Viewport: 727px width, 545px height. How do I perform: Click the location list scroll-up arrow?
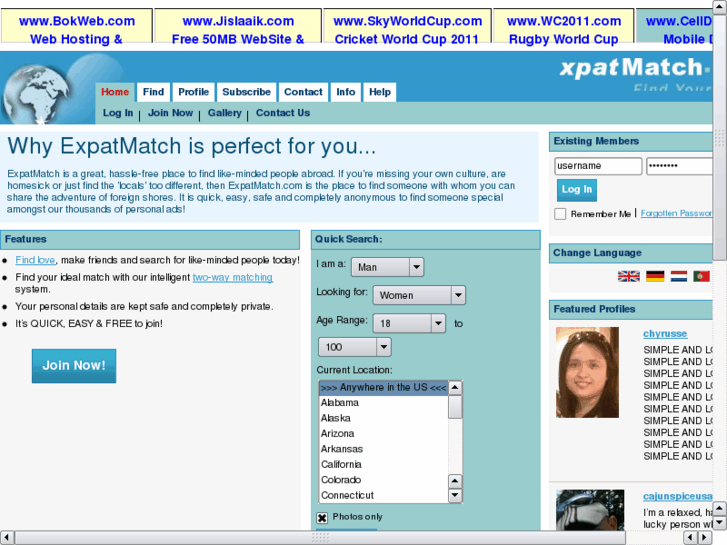coord(455,388)
